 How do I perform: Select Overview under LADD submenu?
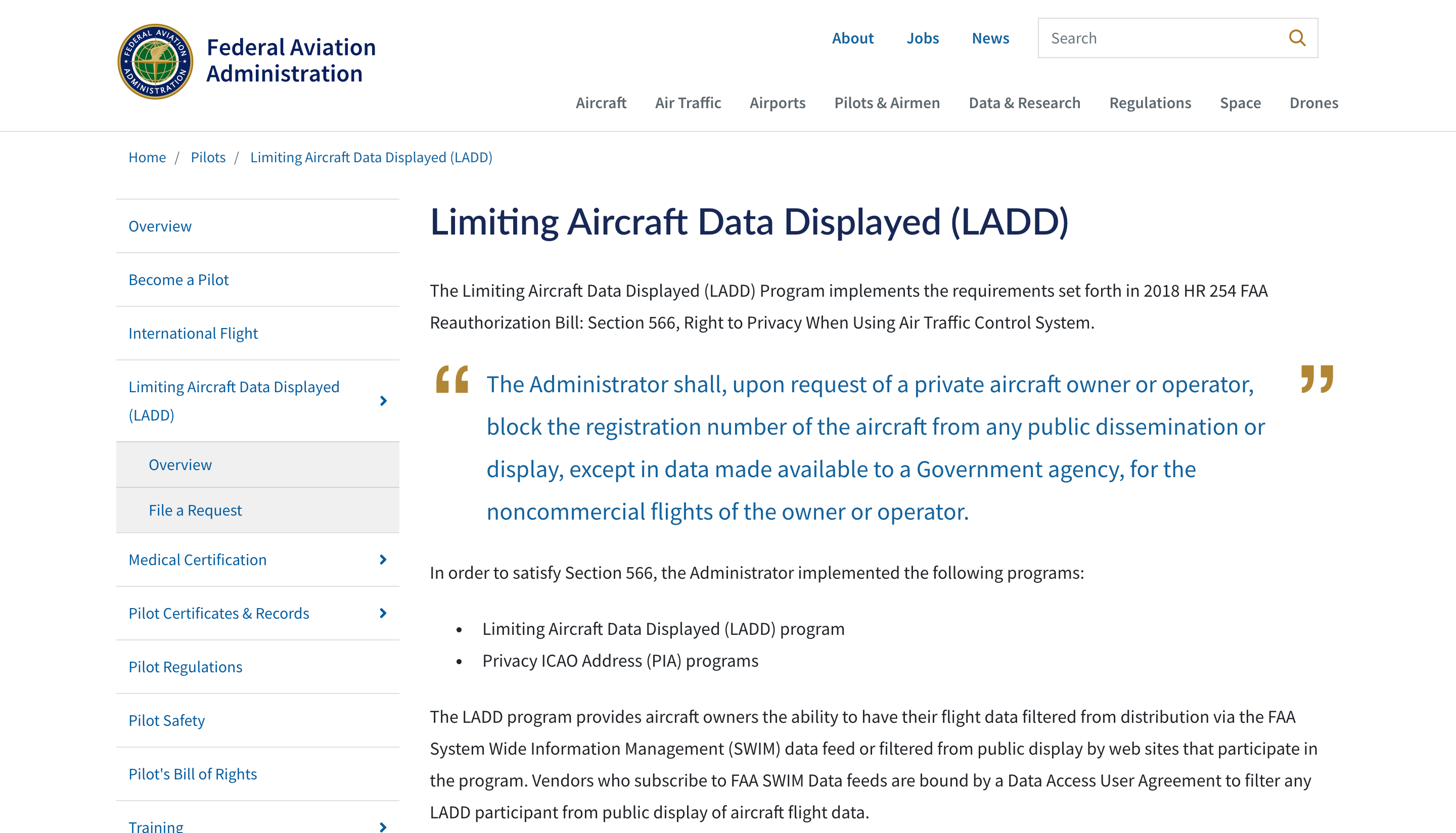point(180,465)
